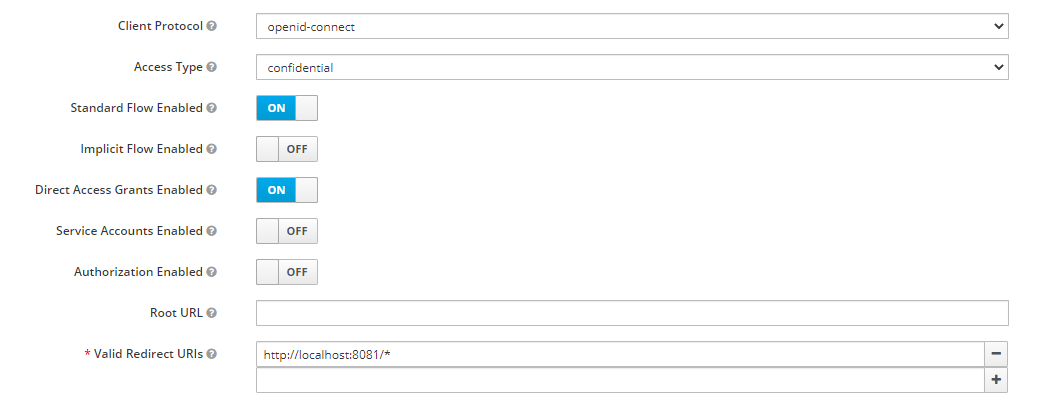
Task: Click Valid Redirect URIs help icon
Action: coord(211,354)
